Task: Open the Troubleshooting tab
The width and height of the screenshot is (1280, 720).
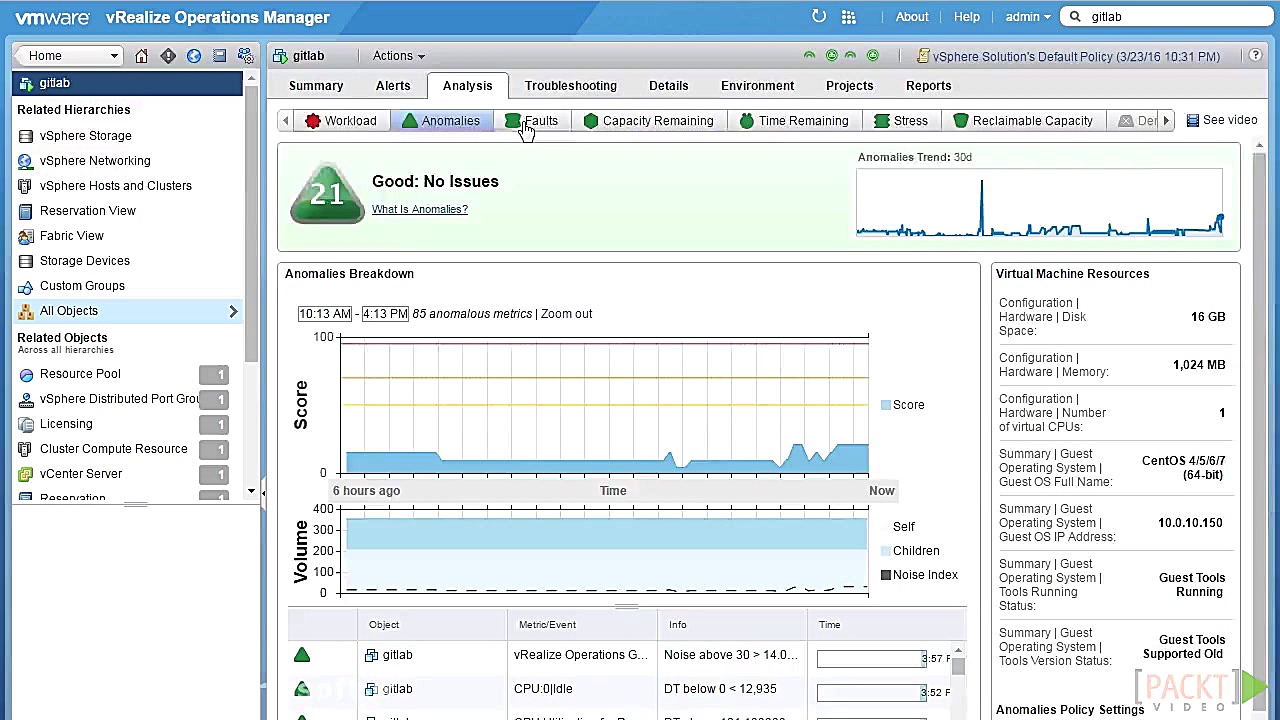Action: point(571,86)
